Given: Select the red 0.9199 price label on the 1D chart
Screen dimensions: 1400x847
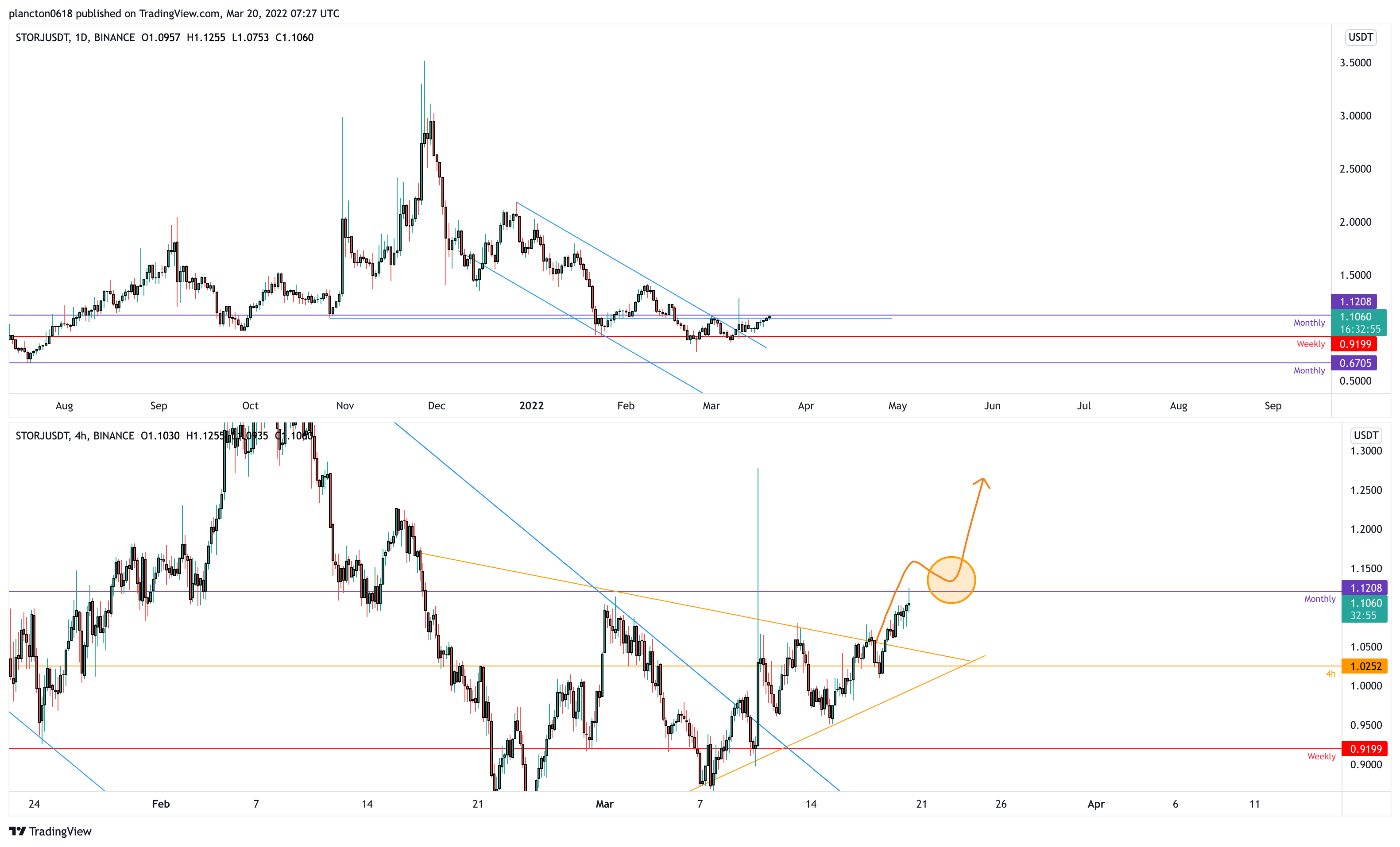Looking at the screenshot, I should coord(1354,344).
